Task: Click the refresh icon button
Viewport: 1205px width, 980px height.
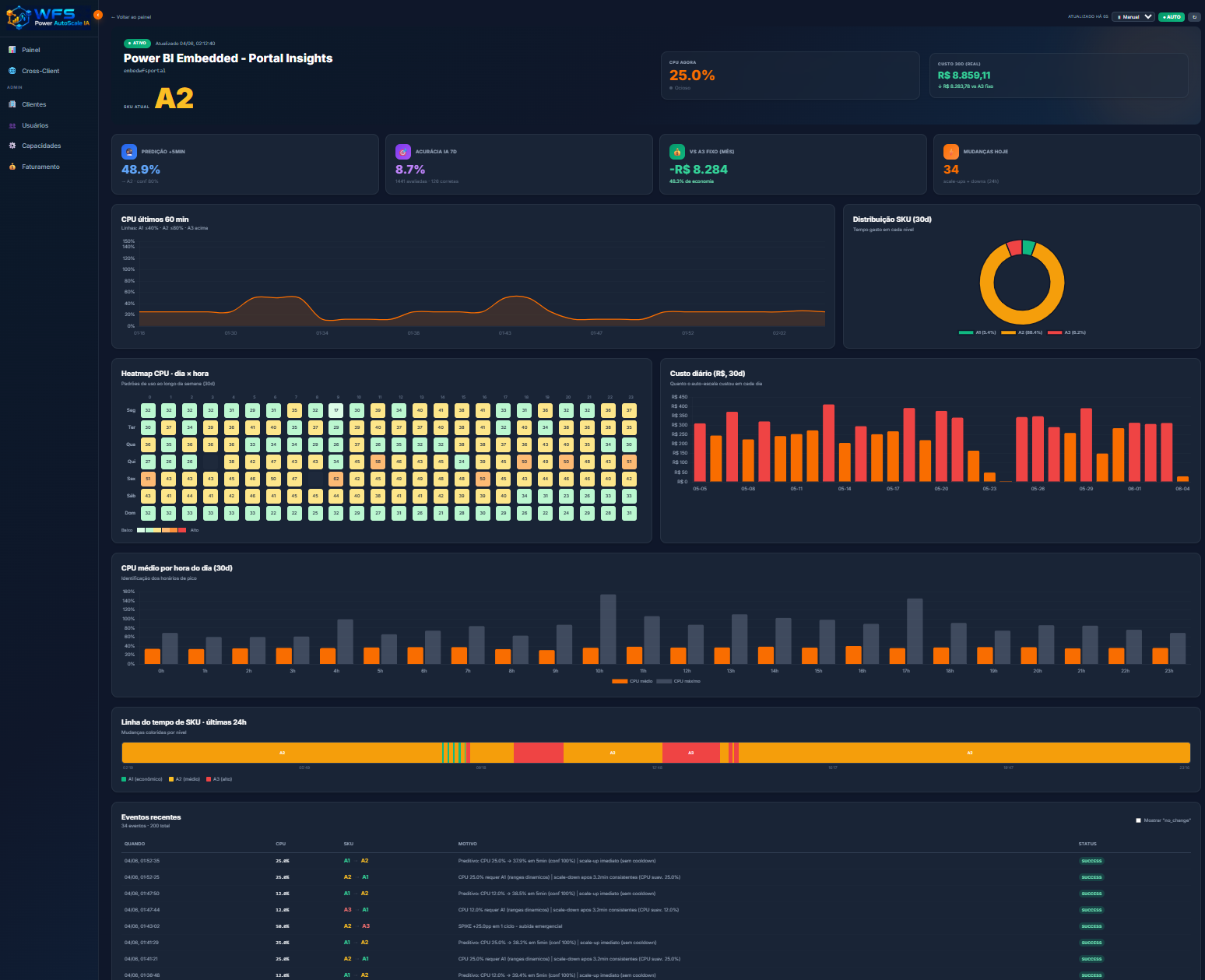Action: (x=1194, y=16)
